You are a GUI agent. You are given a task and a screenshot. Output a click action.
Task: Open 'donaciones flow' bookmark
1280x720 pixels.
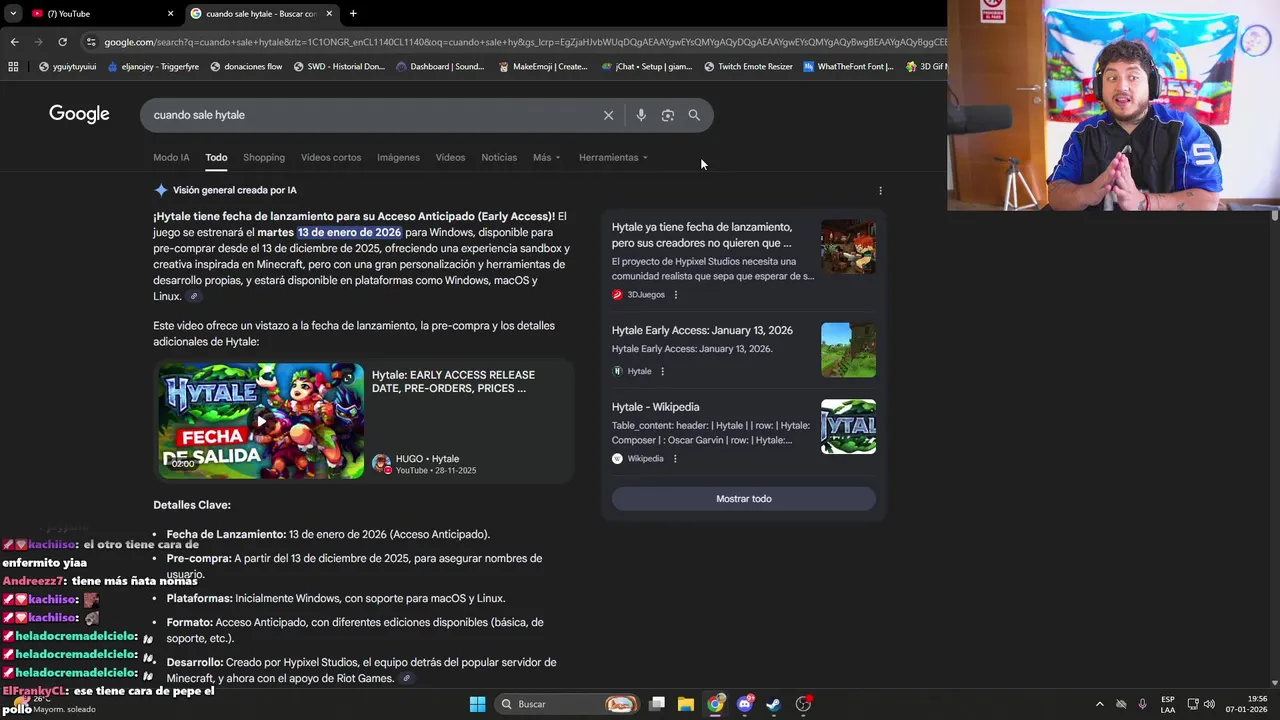[246, 67]
